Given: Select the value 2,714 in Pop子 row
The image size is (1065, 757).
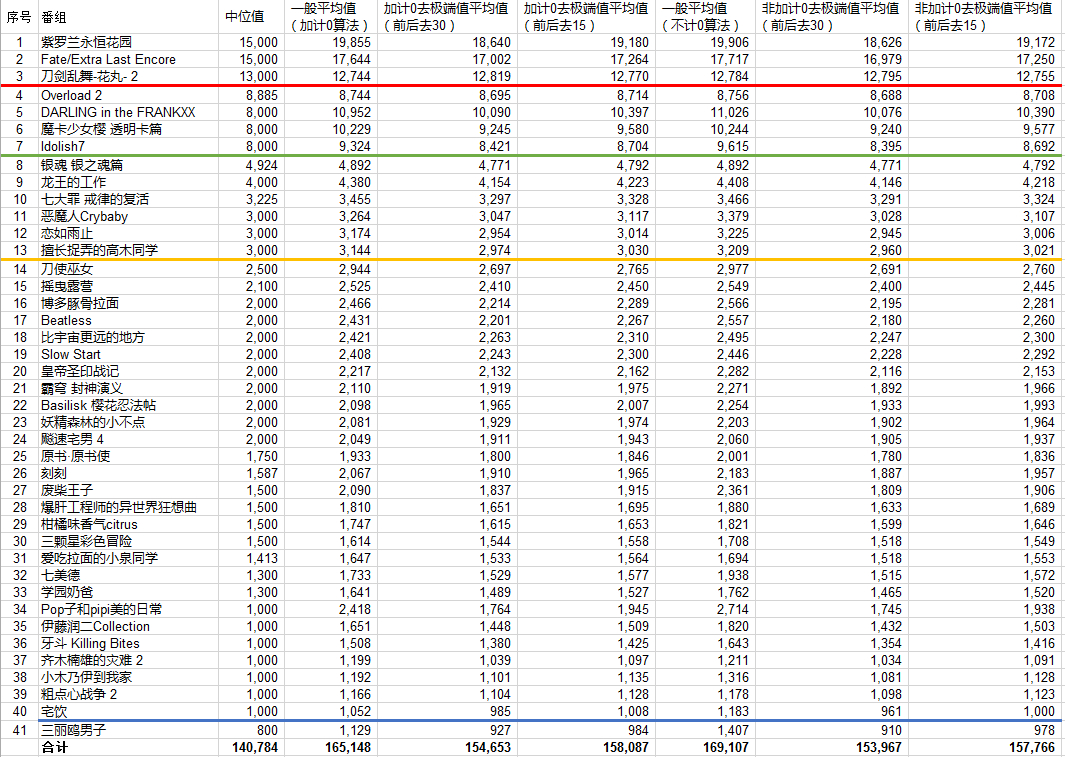Looking at the screenshot, I should [x=732, y=608].
